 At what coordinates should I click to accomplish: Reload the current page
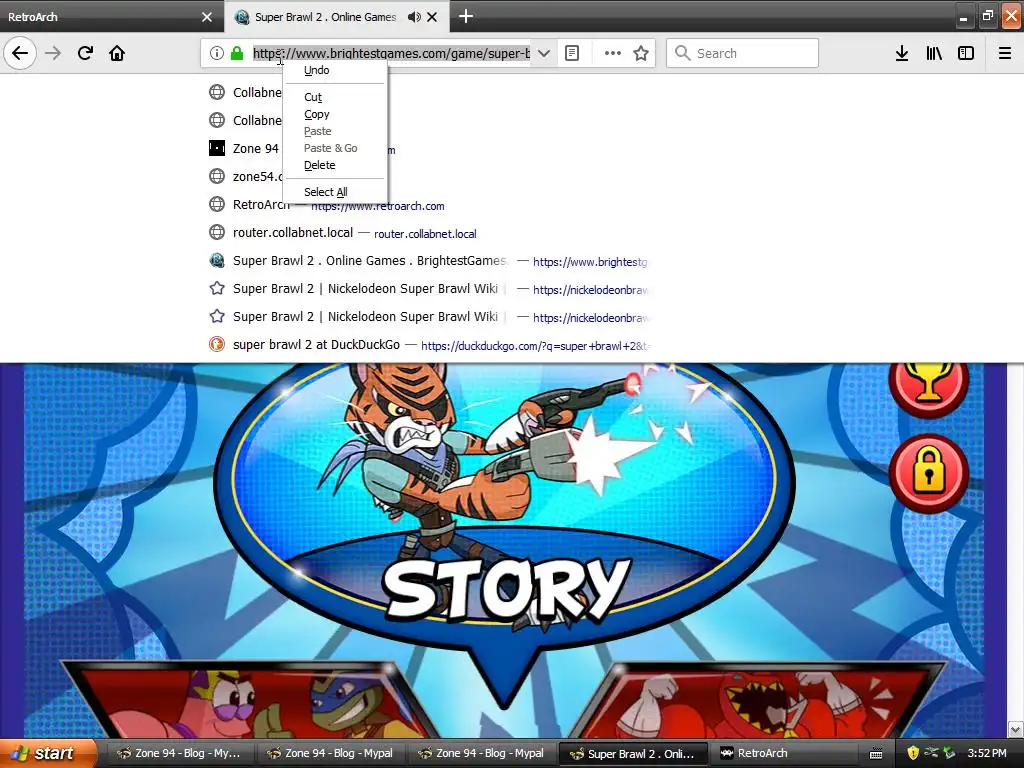(x=85, y=53)
